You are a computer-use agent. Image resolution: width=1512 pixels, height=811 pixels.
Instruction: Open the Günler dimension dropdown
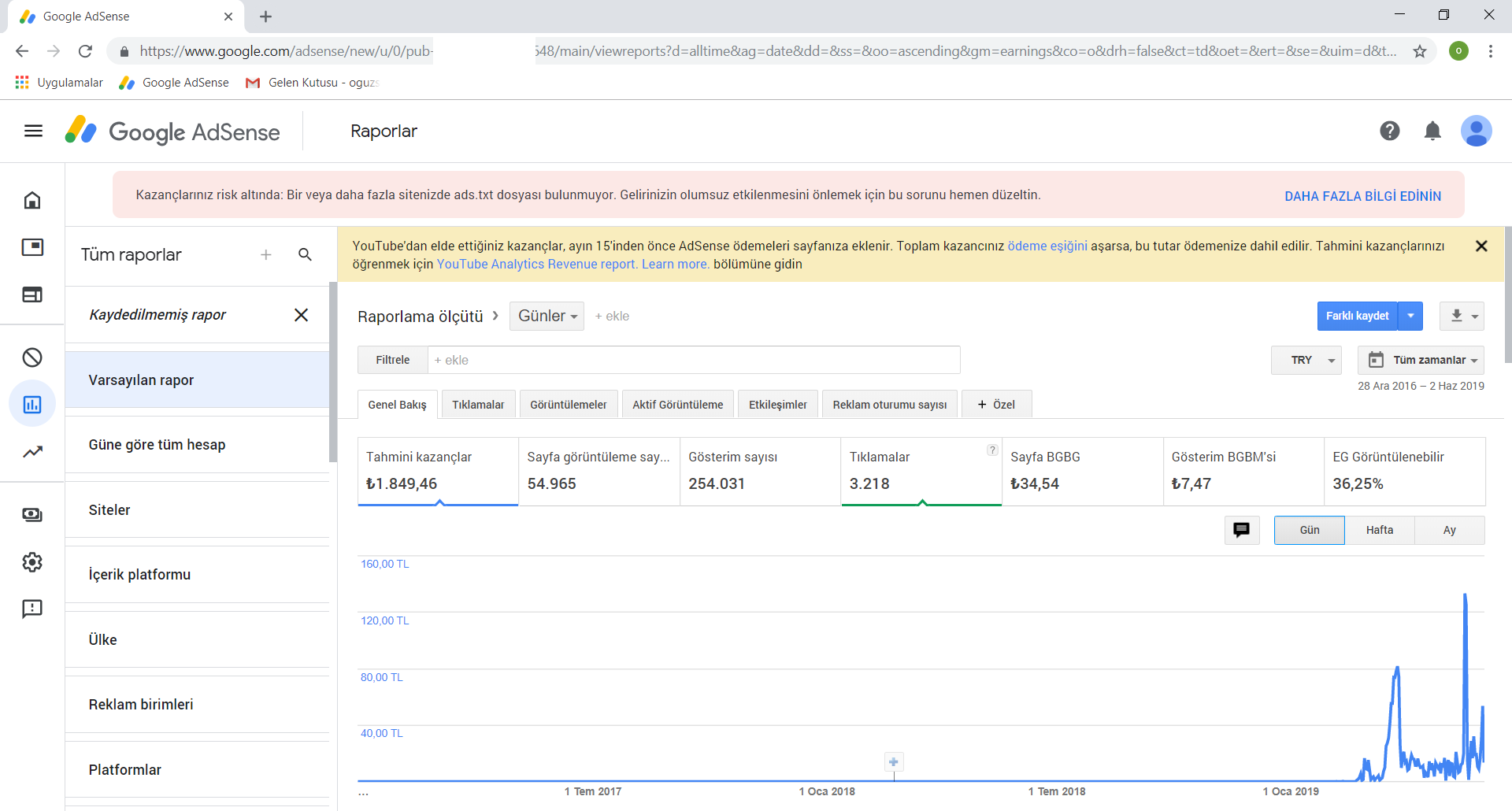click(547, 316)
